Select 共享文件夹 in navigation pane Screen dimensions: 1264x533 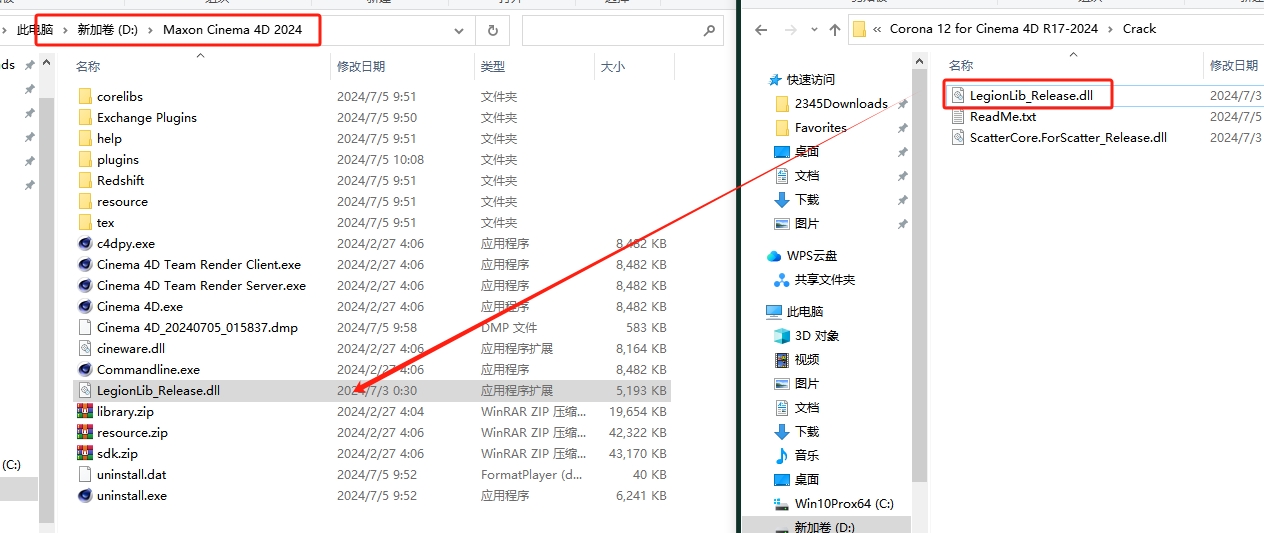(825, 280)
